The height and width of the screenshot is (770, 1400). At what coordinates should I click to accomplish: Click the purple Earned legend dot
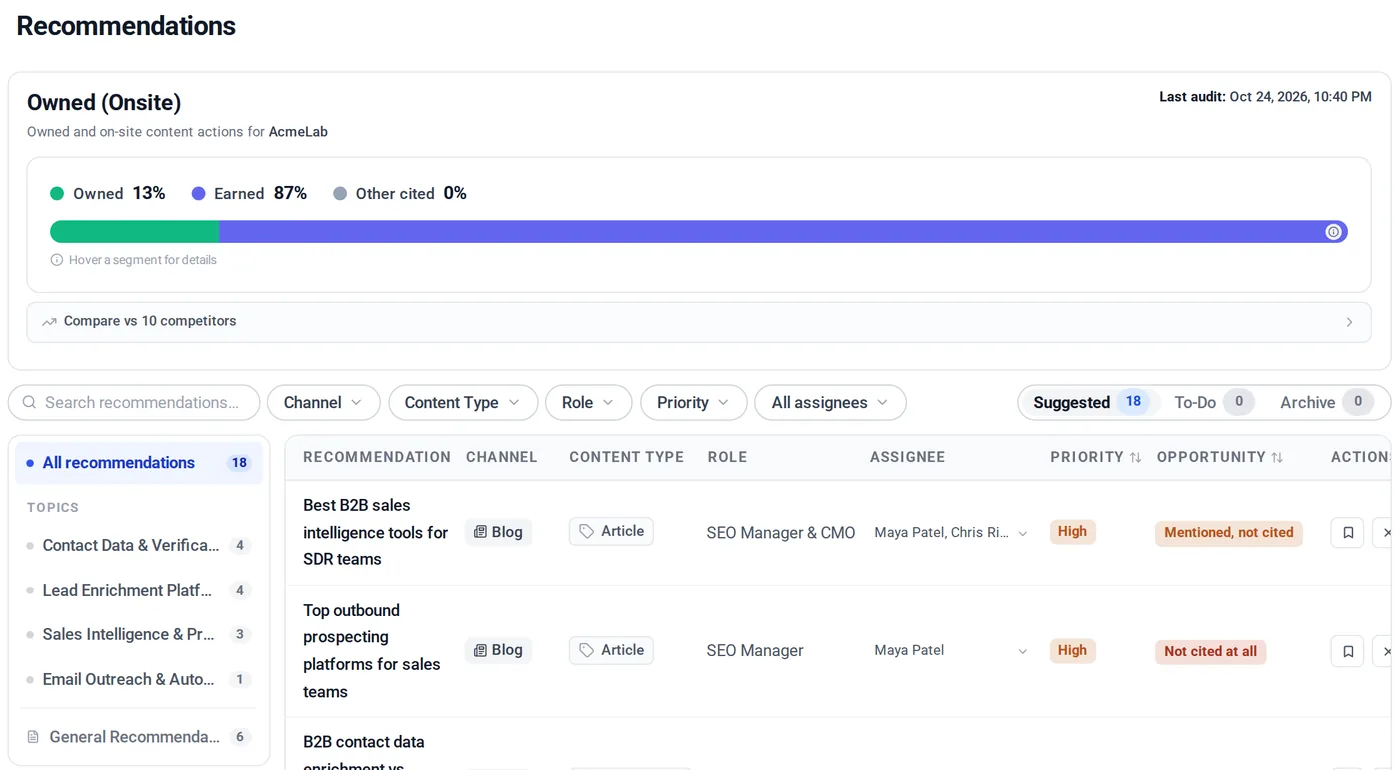[x=198, y=194]
